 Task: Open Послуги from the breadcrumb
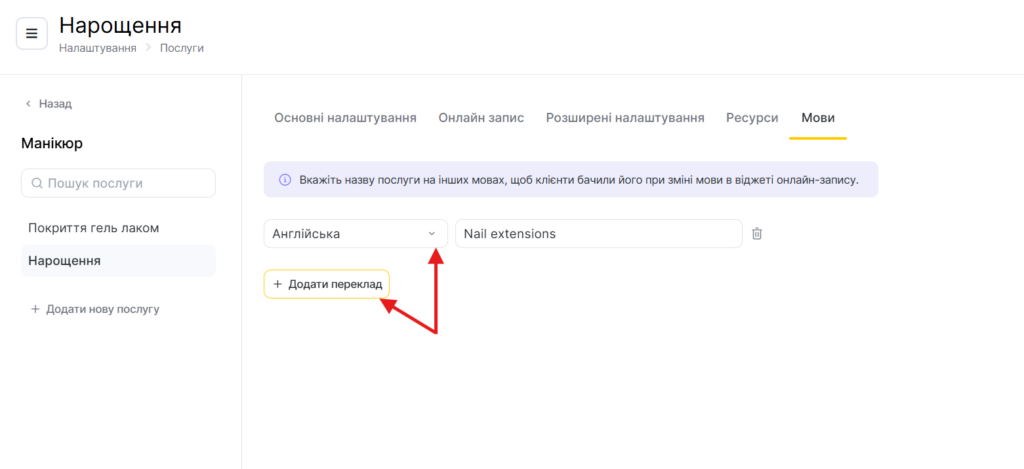coord(182,48)
